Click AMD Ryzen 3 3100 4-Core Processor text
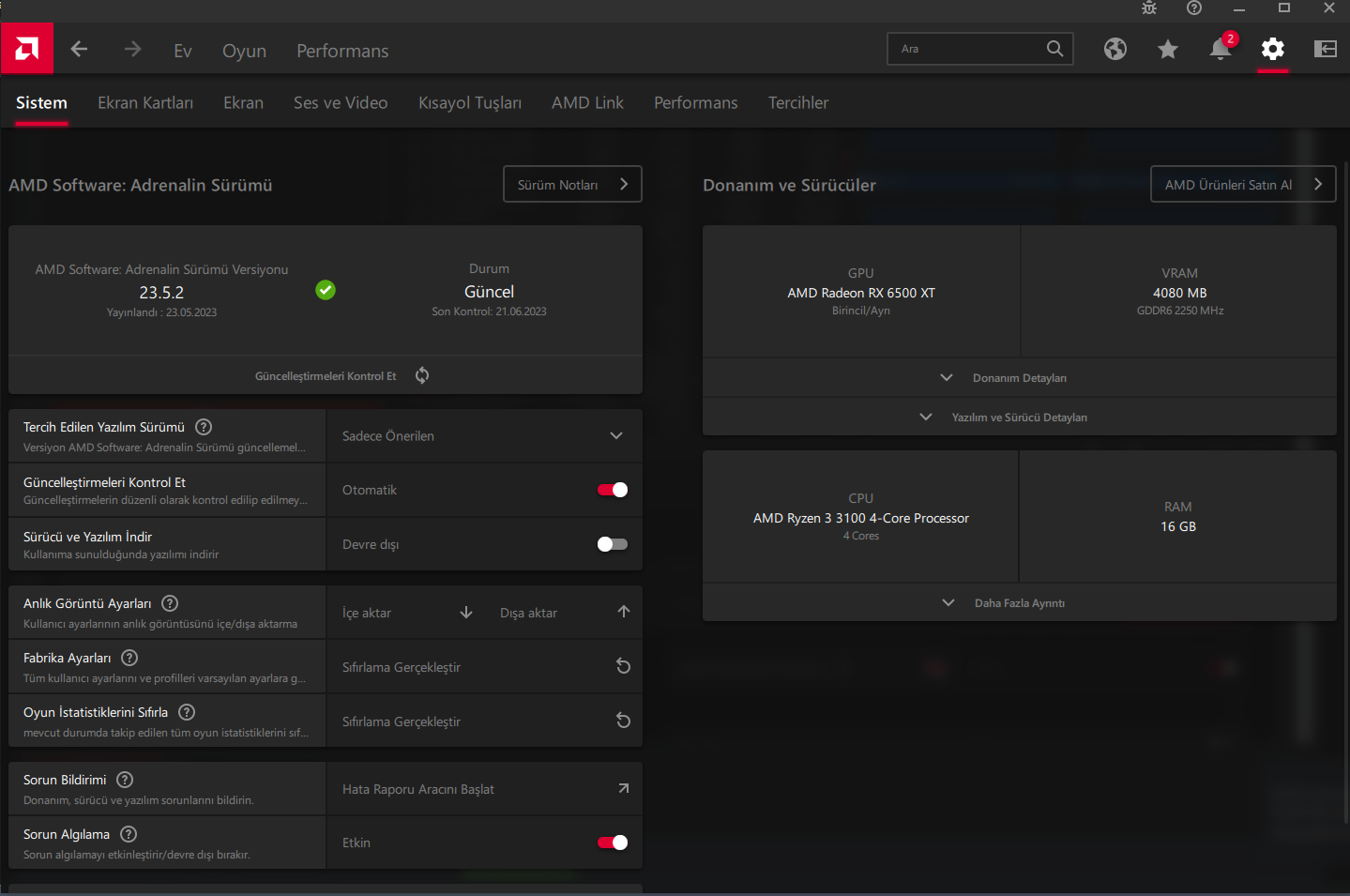The image size is (1350, 896). (x=861, y=518)
